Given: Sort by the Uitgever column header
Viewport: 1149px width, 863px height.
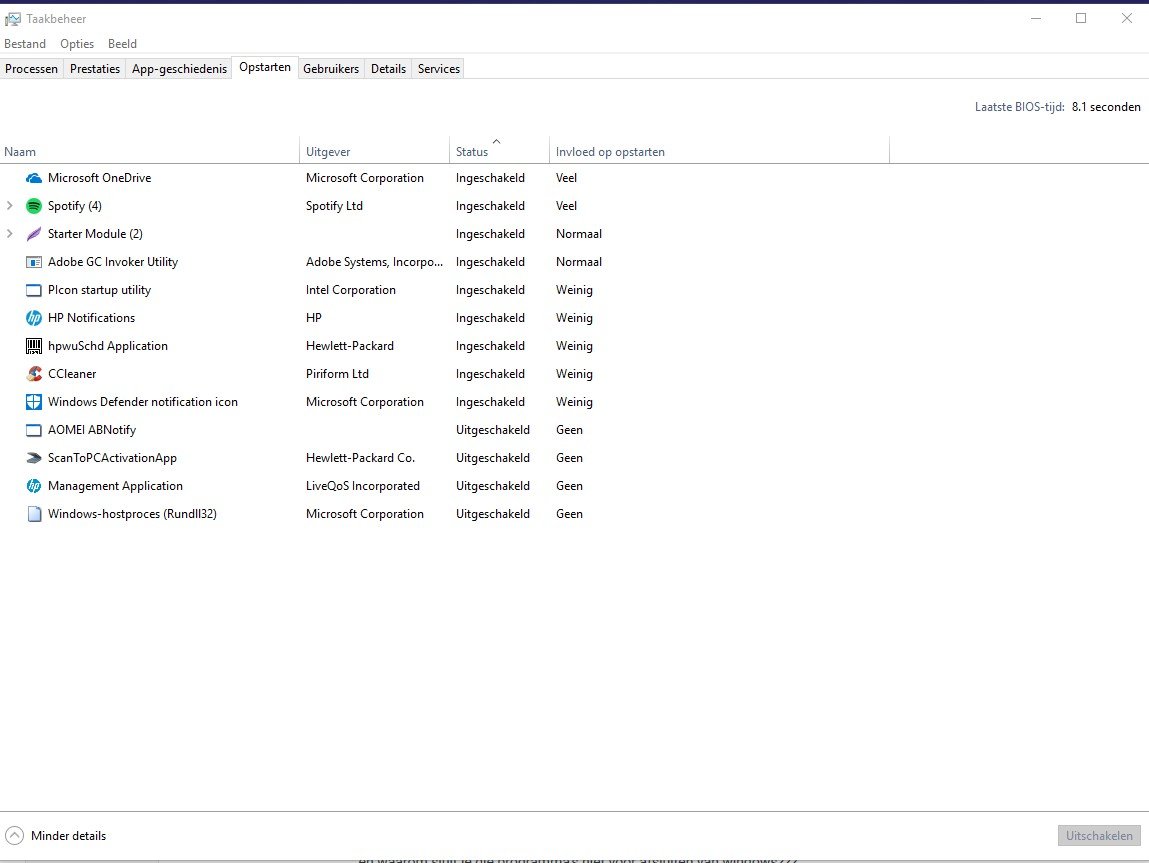Looking at the screenshot, I should 374,152.
